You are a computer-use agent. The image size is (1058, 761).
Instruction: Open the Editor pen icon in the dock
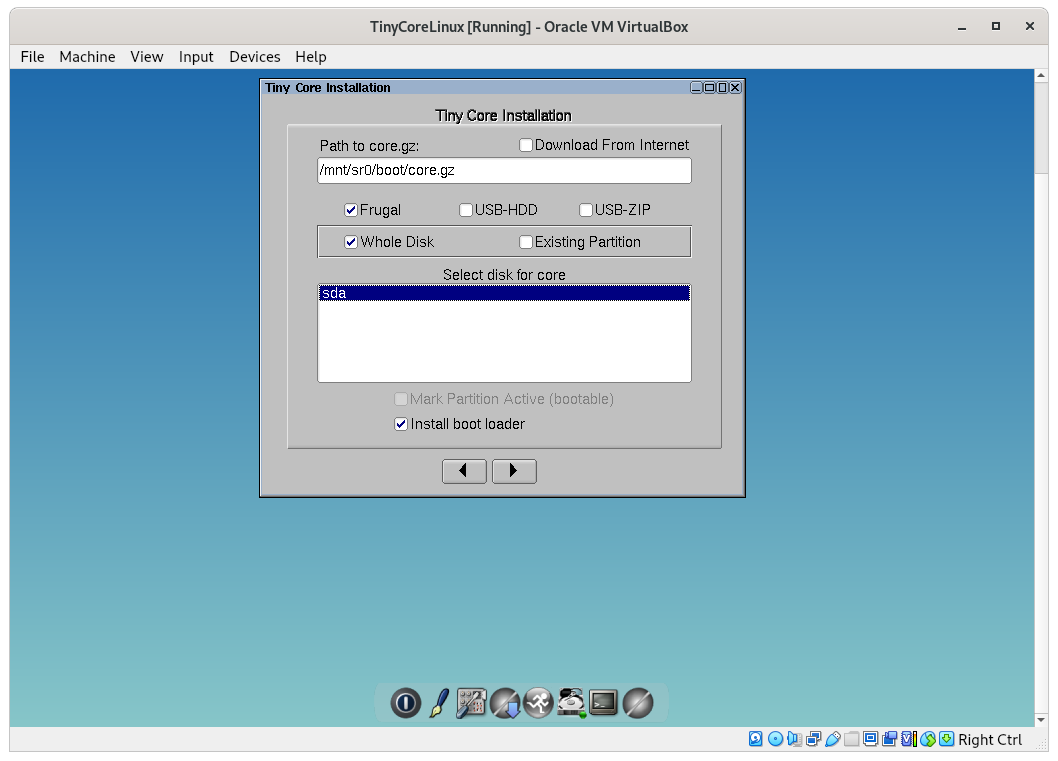click(439, 703)
